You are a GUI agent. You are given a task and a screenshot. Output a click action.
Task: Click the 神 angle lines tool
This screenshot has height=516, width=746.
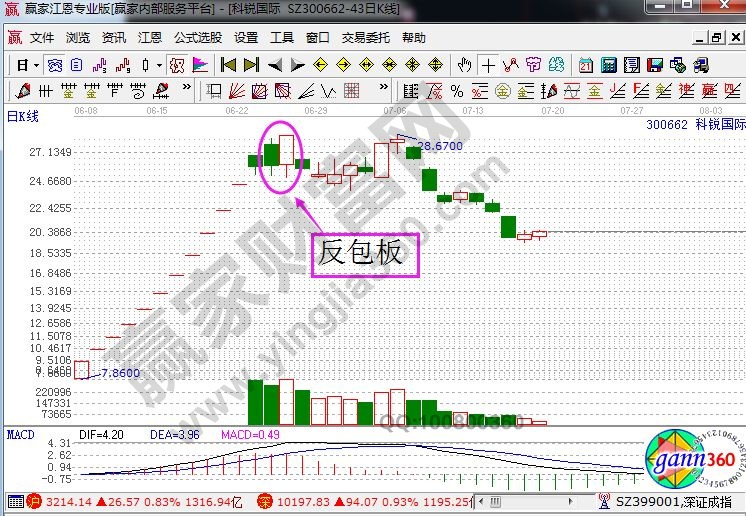(687, 90)
